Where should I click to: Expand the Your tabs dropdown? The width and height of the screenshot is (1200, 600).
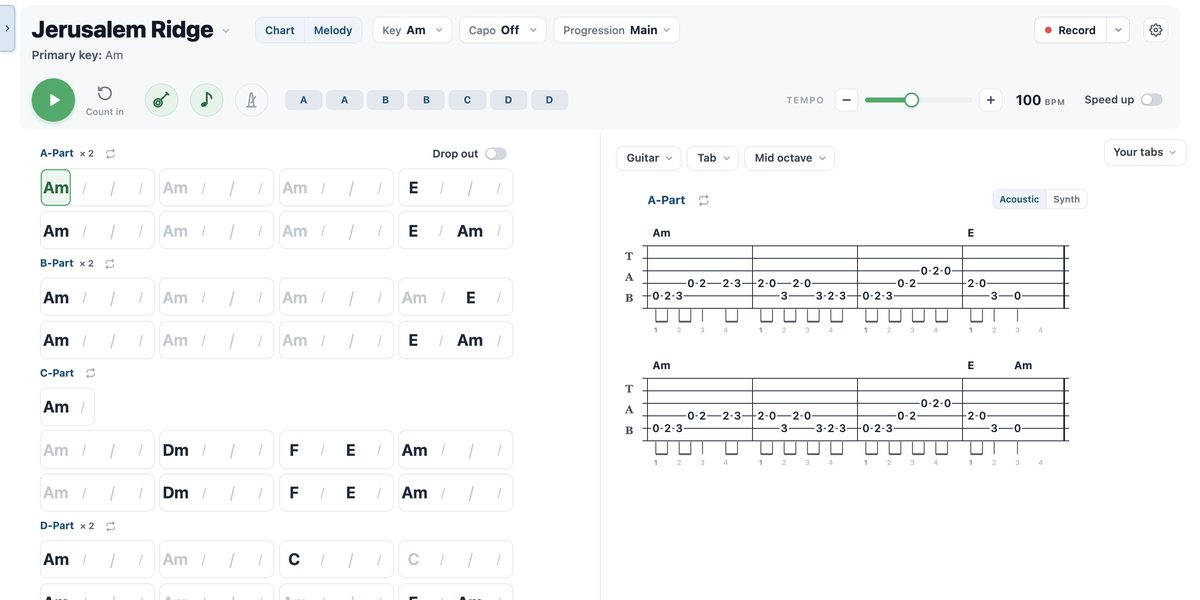pyautogui.click(x=1145, y=152)
